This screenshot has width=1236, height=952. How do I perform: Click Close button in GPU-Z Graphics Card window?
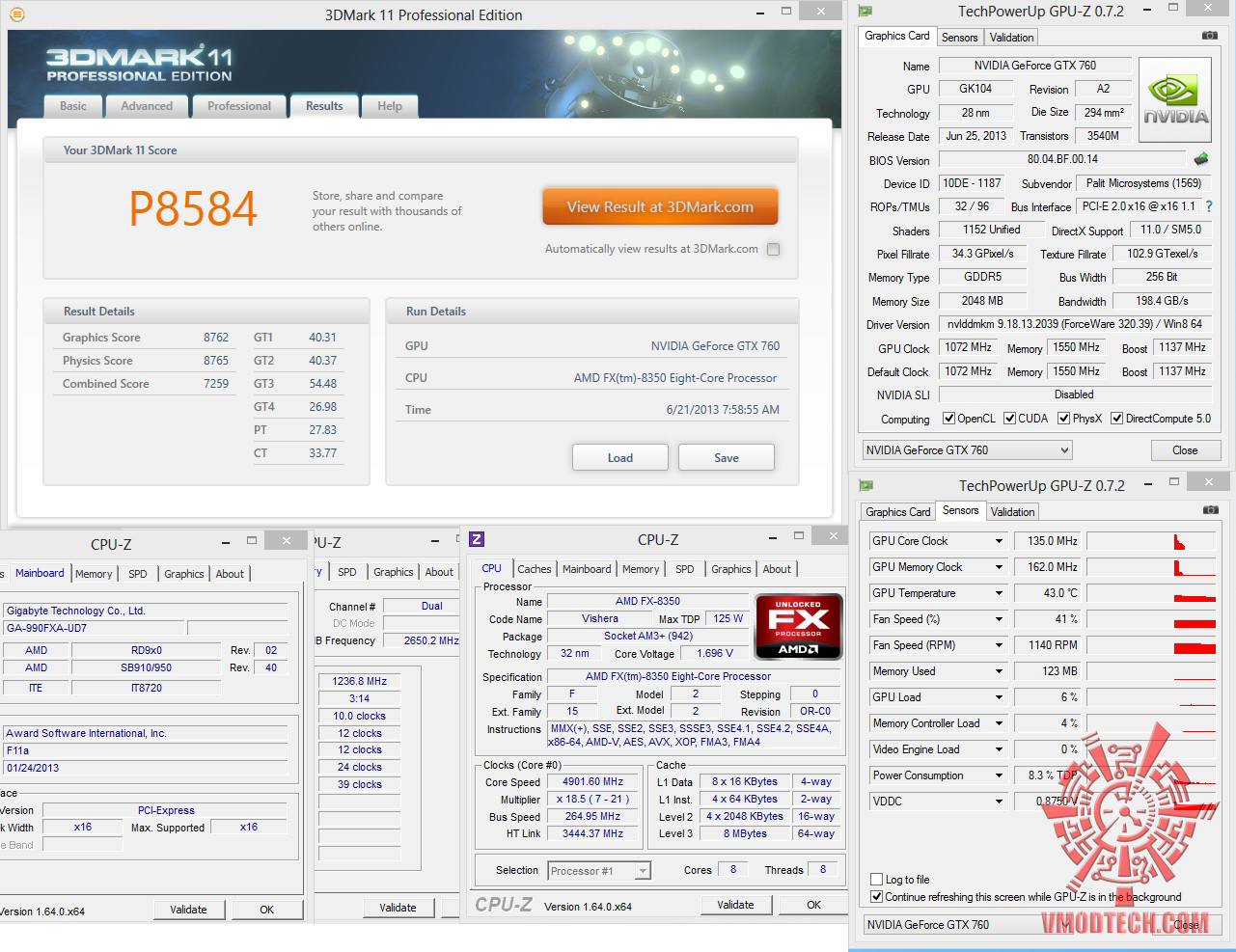click(1185, 450)
